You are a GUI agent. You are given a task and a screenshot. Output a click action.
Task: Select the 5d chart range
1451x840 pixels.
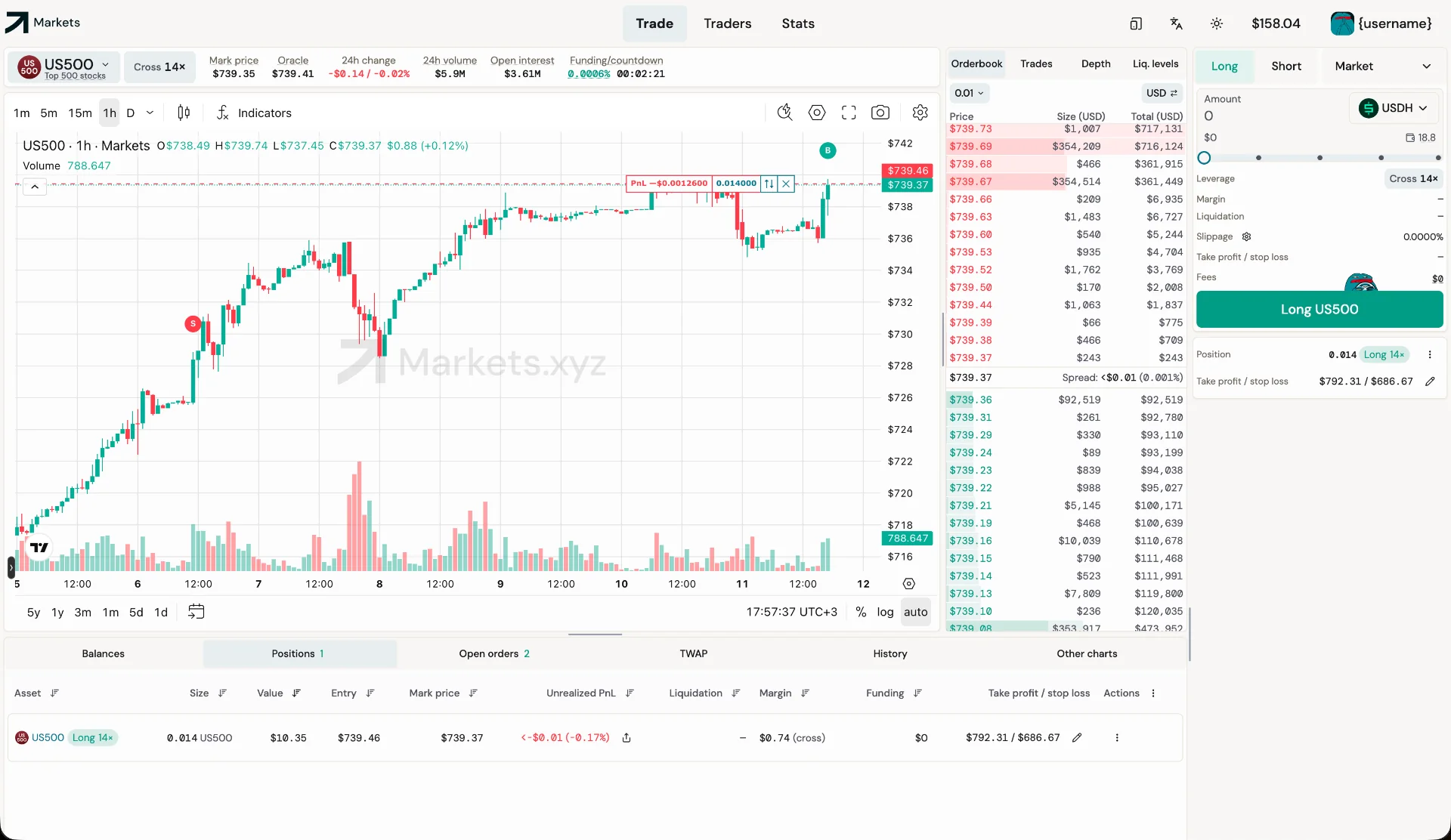point(136,612)
